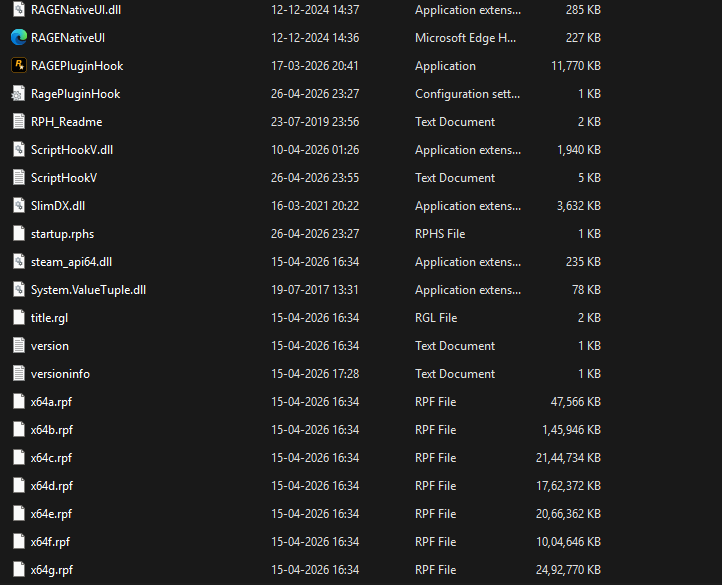Screen dimensions: 722x585
Task: Click the date 19-07-2017 13:31
Action: [x=314, y=290]
